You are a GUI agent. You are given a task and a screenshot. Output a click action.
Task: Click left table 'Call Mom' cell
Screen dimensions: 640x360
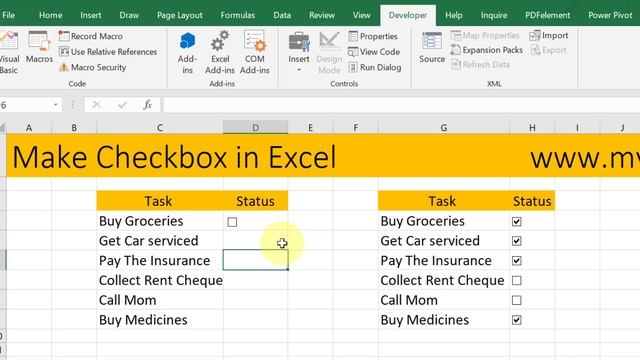coord(160,300)
